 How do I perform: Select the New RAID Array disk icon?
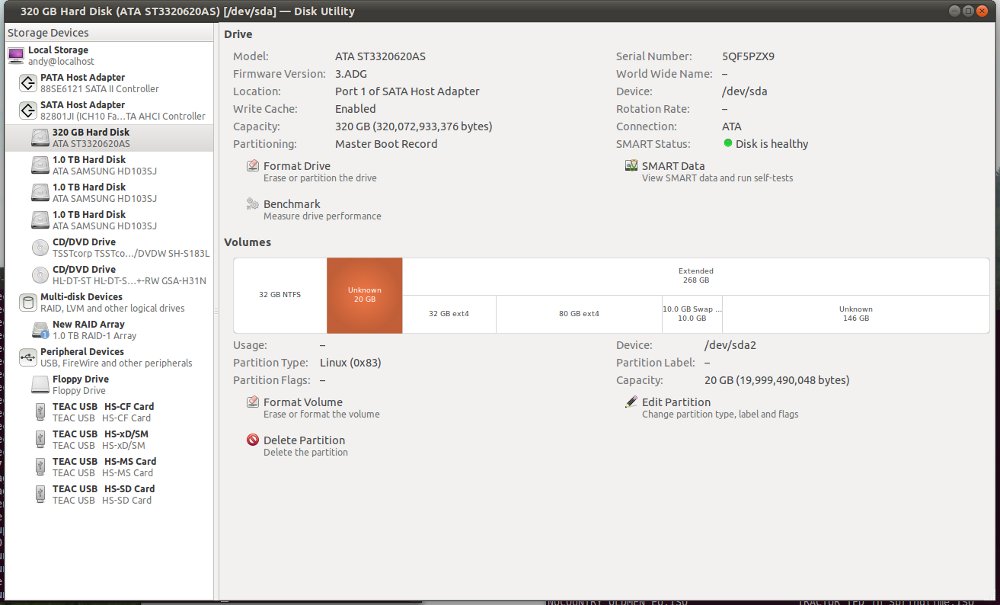40,330
